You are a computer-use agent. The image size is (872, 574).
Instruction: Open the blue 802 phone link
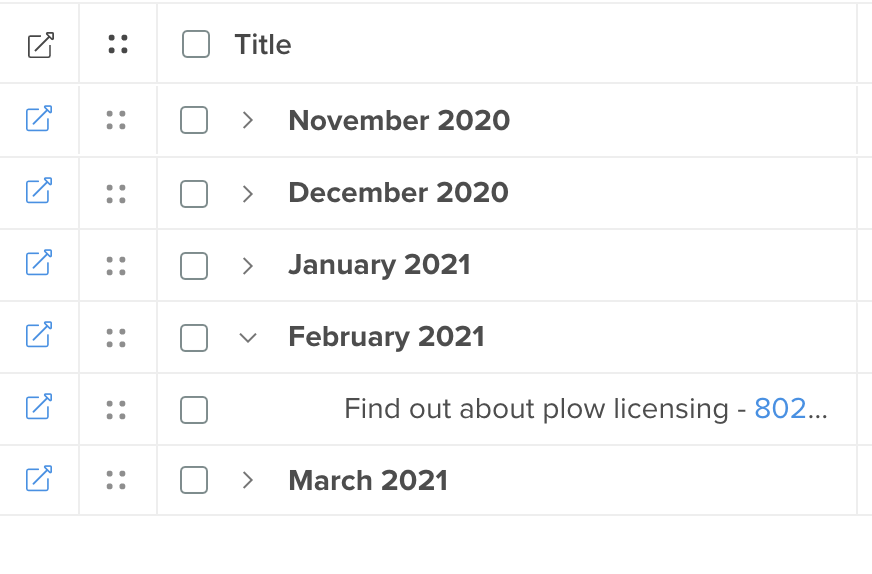[x=780, y=409]
